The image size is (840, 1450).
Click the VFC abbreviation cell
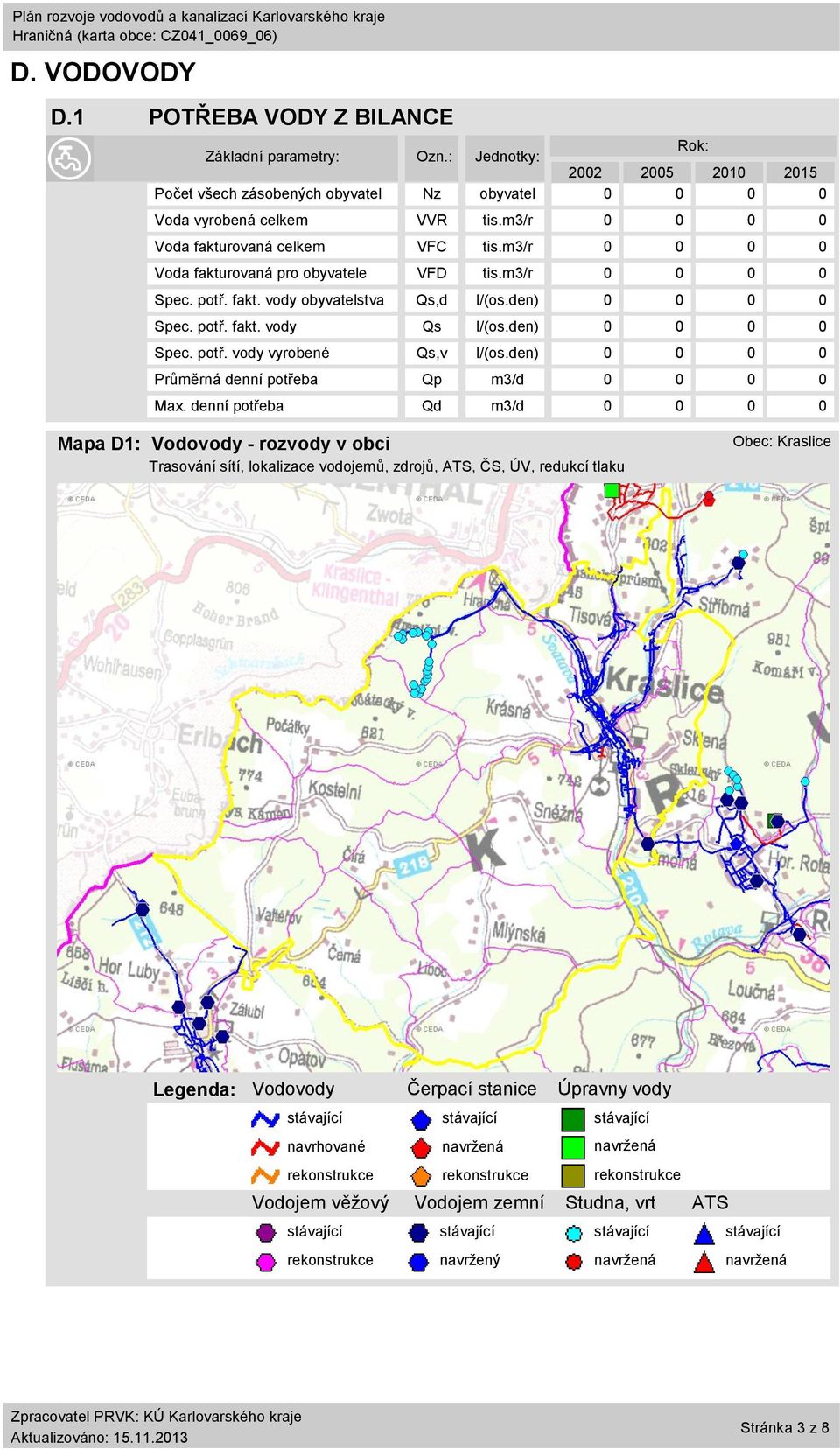431,247
